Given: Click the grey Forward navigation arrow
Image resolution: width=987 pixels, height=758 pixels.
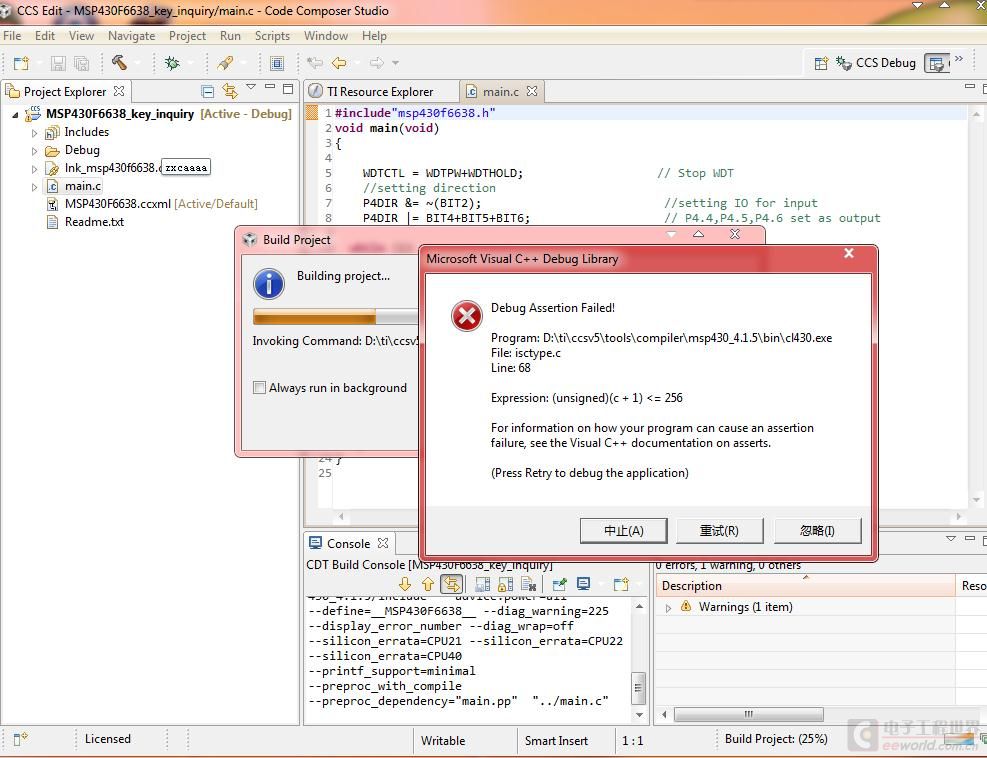Looking at the screenshot, I should click(x=376, y=63).
